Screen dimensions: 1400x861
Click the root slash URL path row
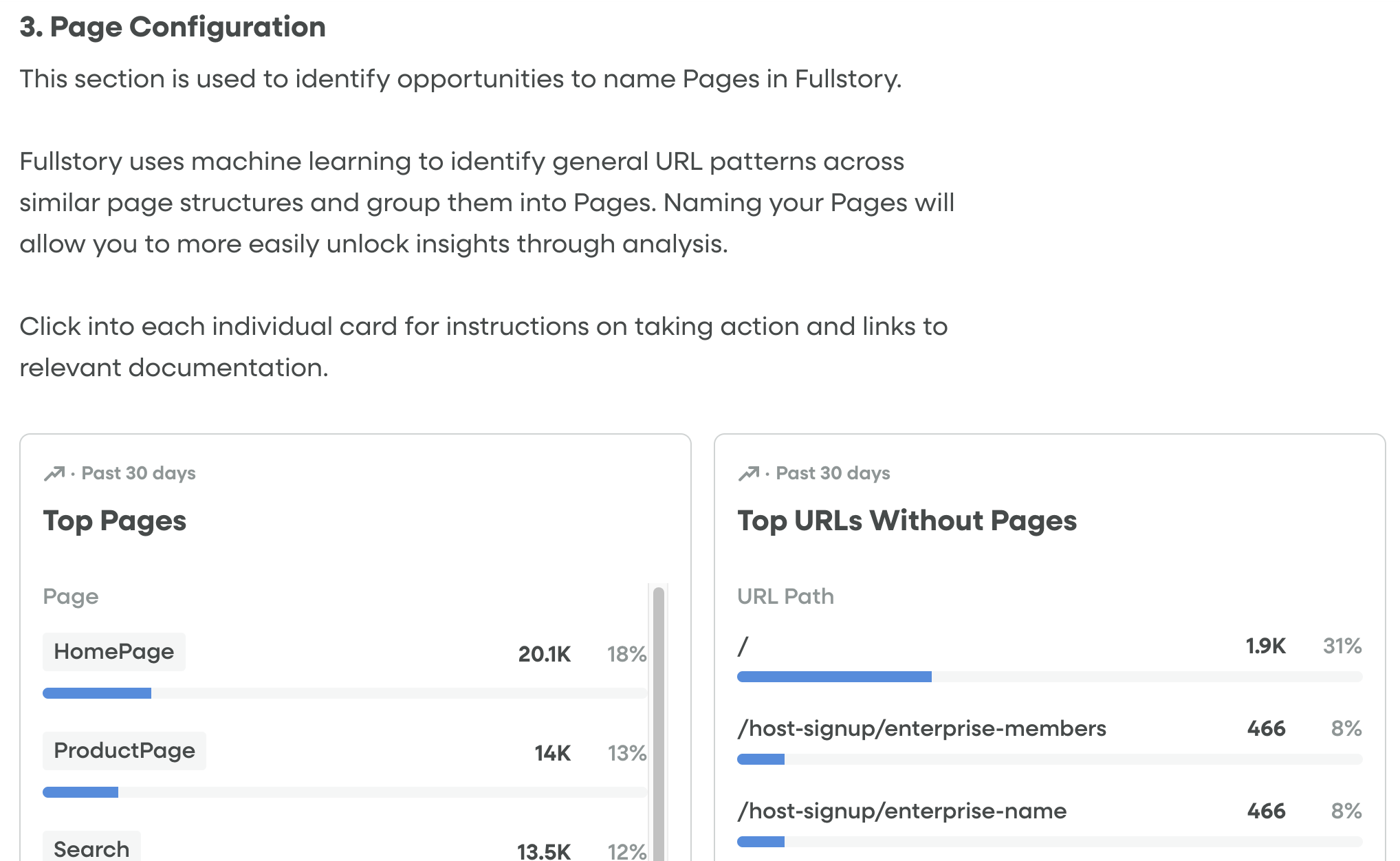click(x=743, y=646)
